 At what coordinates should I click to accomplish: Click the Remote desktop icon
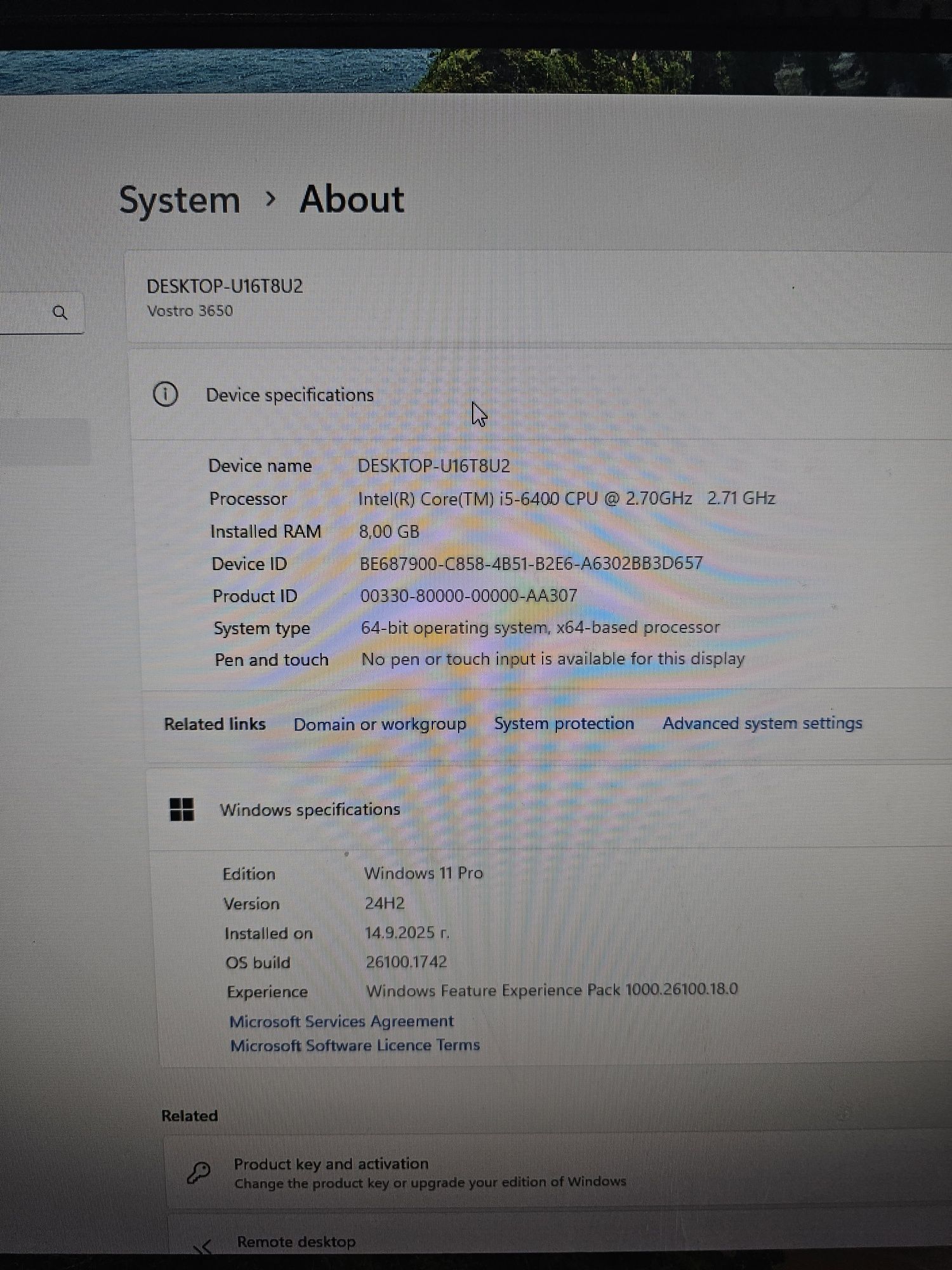[202, 1247]
